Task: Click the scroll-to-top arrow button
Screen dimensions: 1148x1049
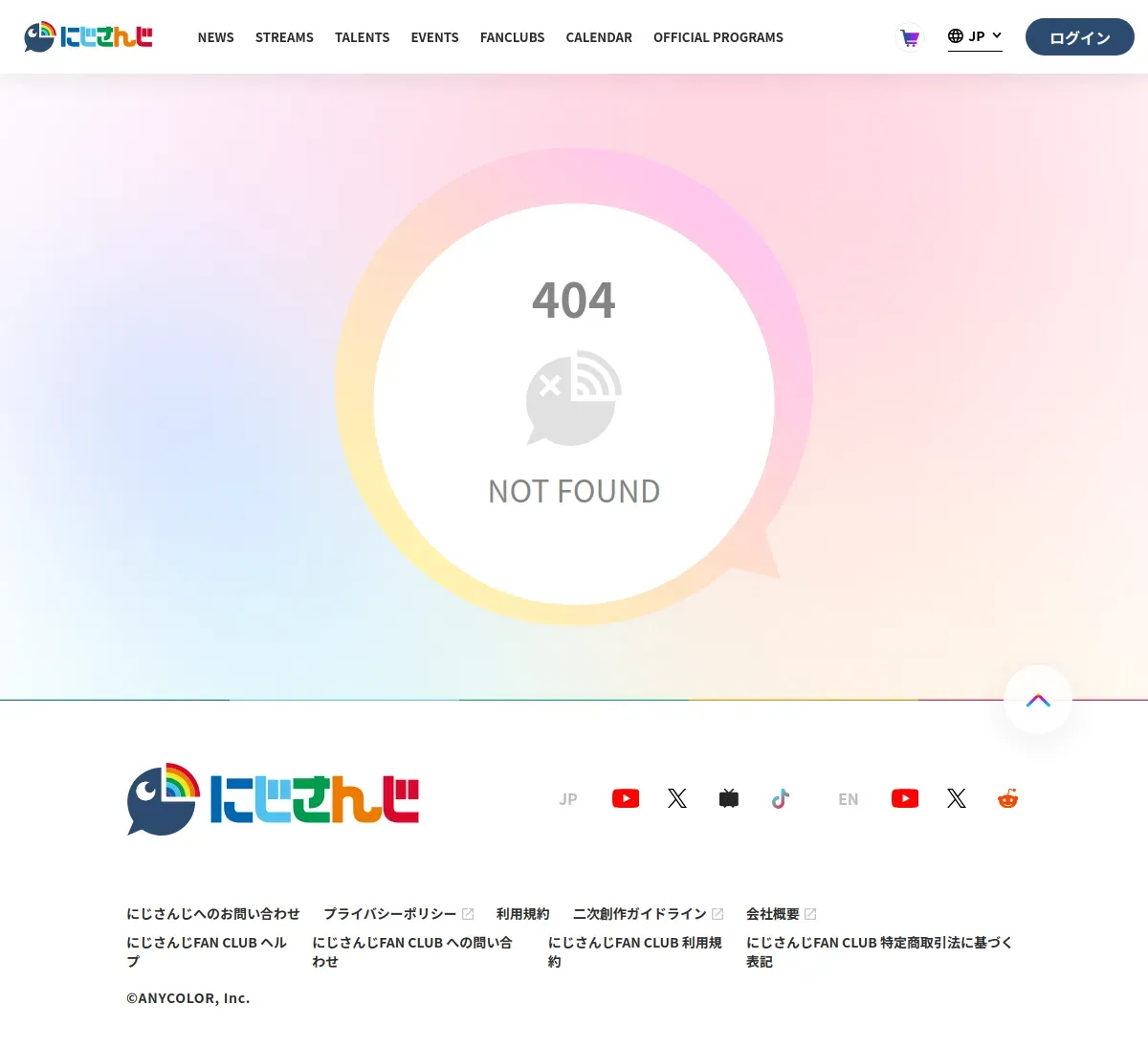Action: pos(1038,700)
